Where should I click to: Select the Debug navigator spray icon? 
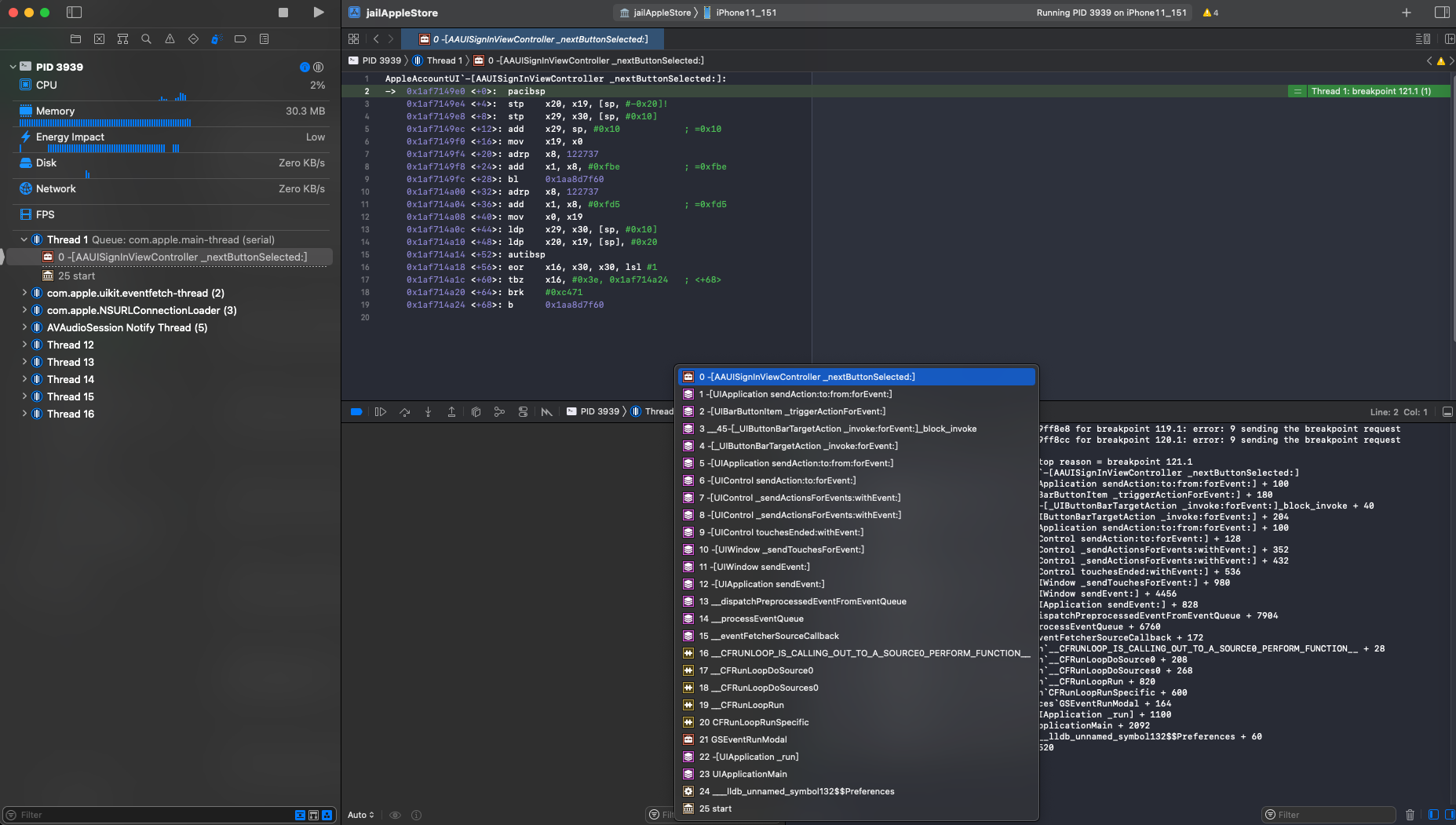tap(217, 38)
